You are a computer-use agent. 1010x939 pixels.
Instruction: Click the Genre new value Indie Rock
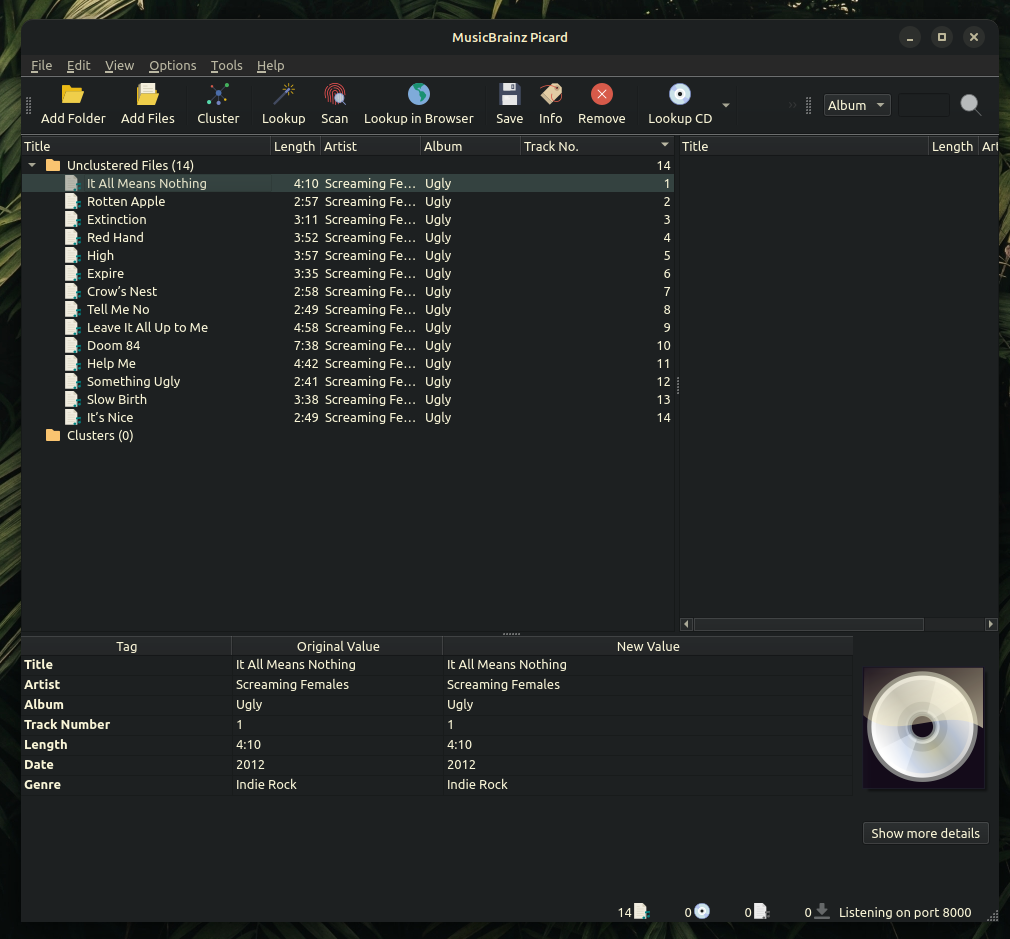pyautogui.click(x=477, y=784)
